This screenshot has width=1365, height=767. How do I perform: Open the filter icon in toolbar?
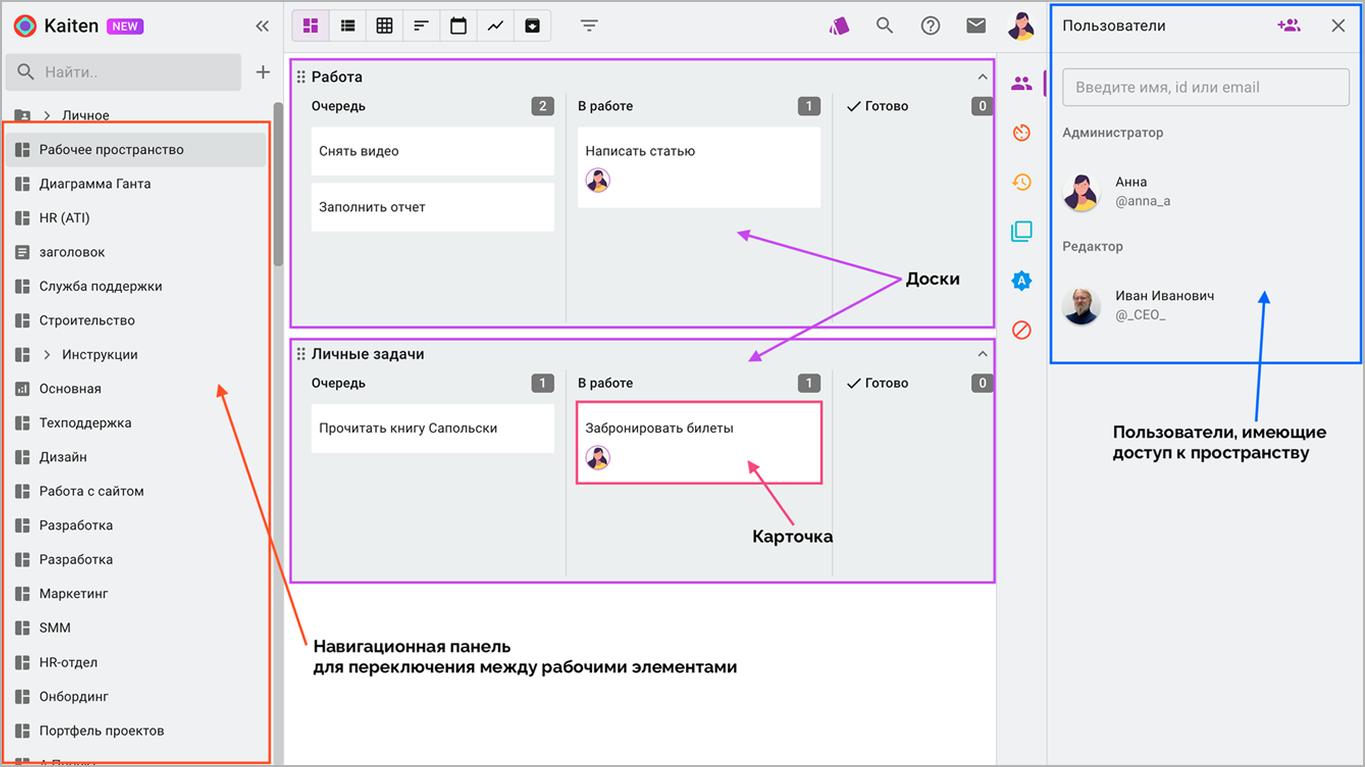589,26
